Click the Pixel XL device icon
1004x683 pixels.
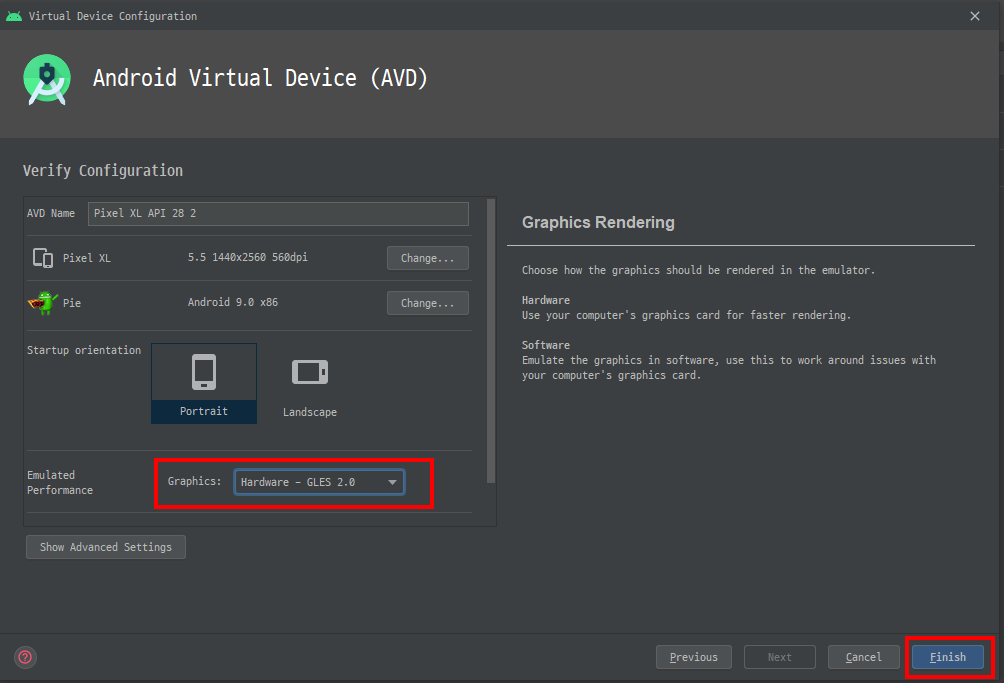click(x=43, y=258)
